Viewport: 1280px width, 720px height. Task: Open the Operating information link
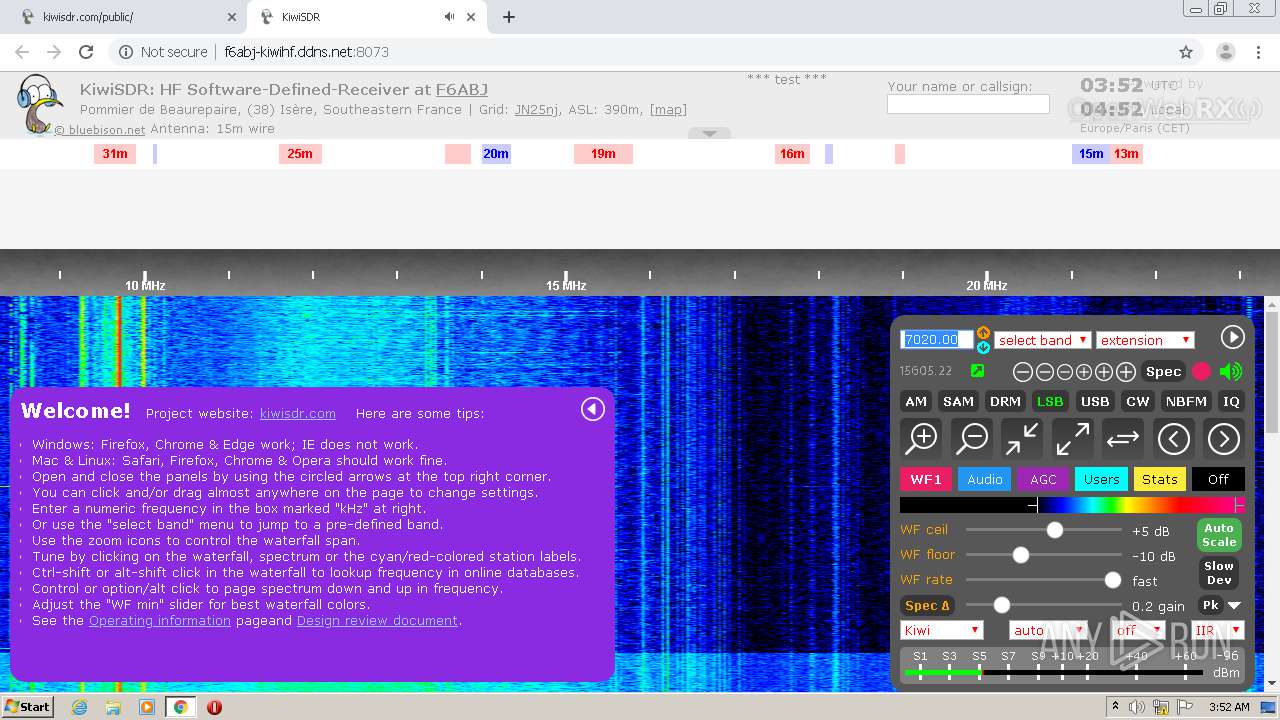point(160,620)
